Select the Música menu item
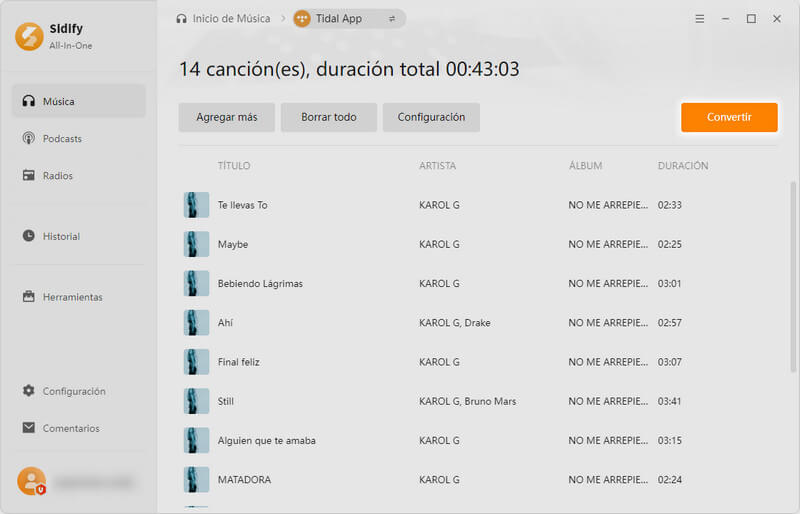 tap(79, 101)
